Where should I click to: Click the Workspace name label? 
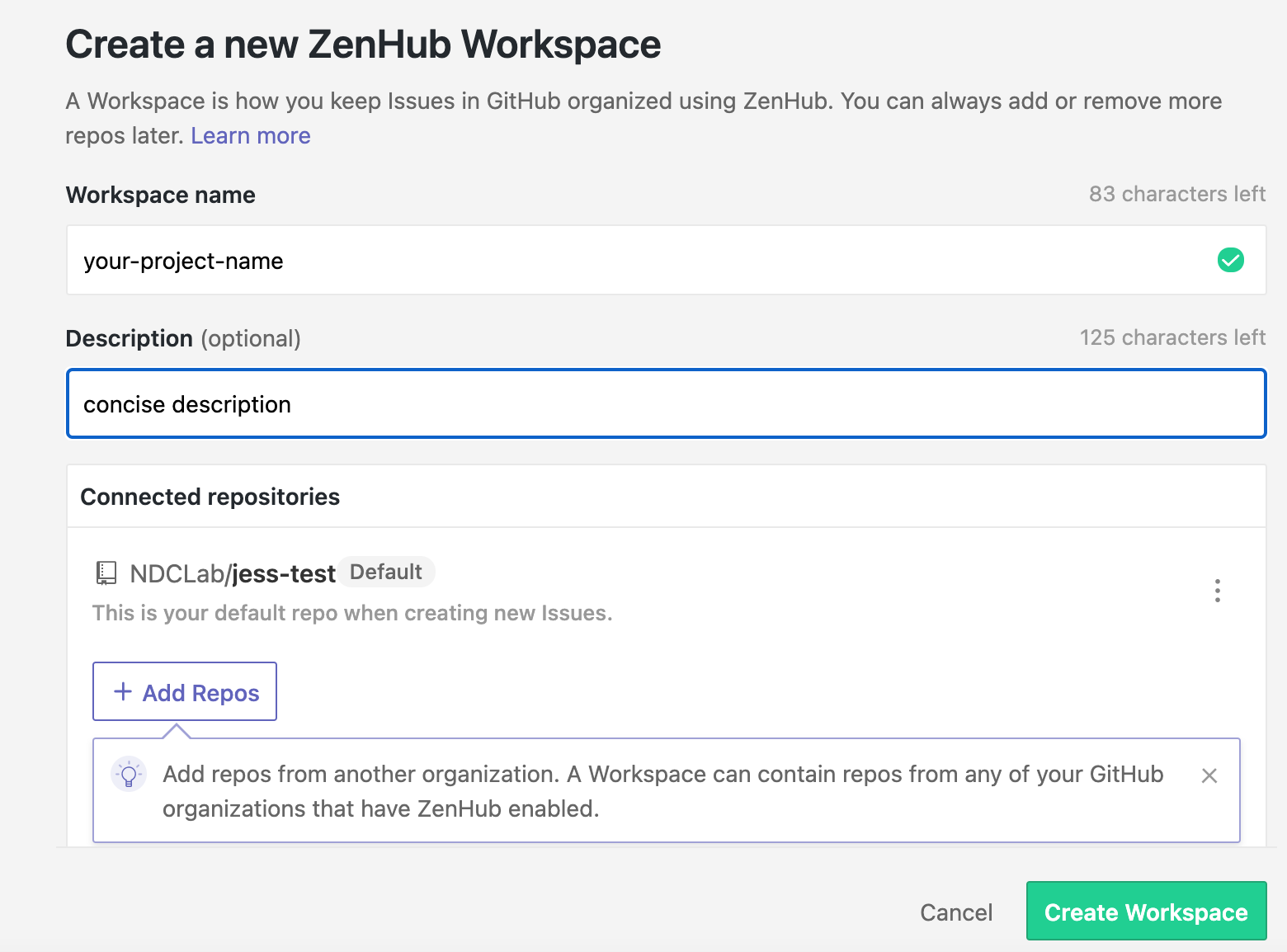coord(161,196)
